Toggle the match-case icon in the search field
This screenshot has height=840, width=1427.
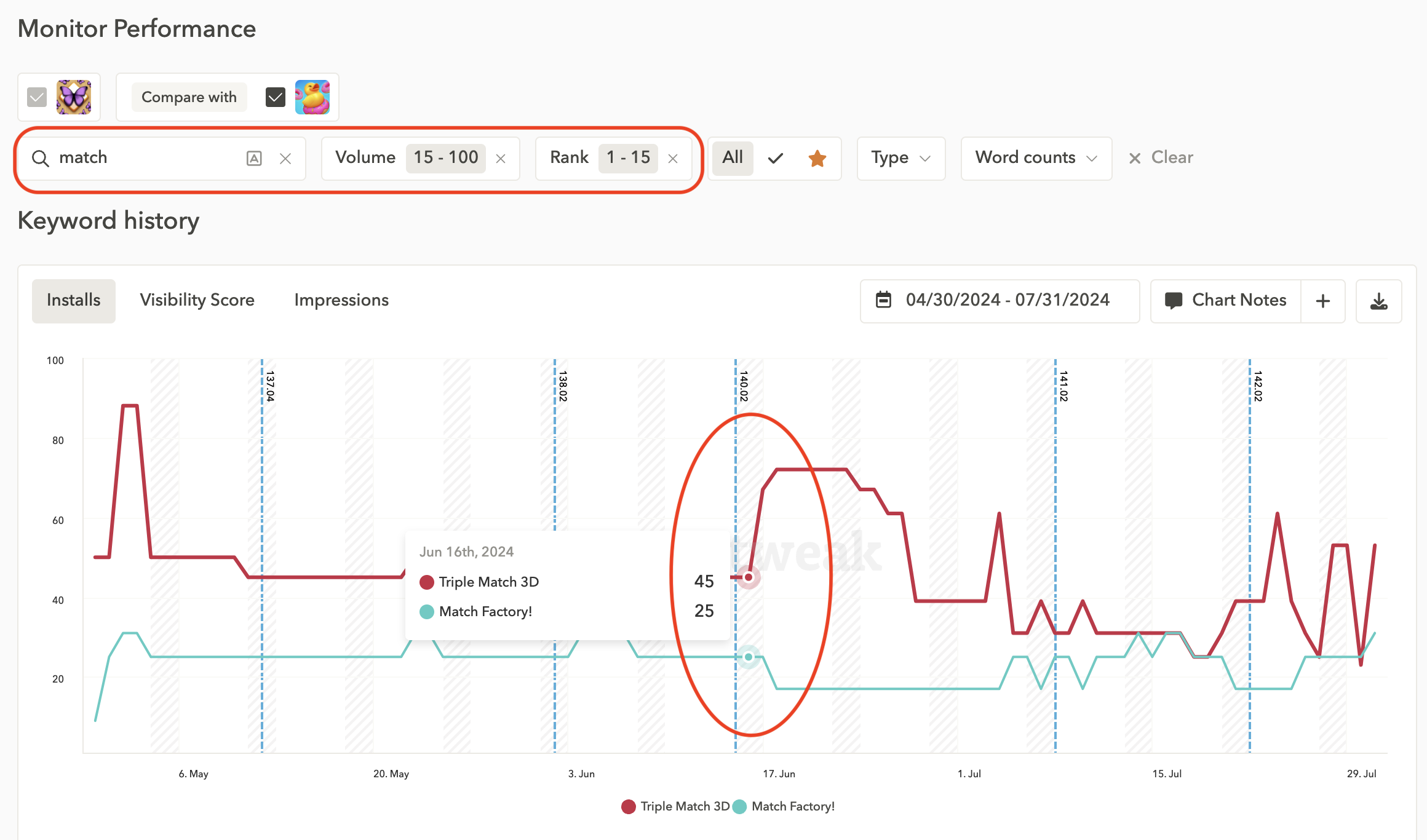(x=254, y=159)
